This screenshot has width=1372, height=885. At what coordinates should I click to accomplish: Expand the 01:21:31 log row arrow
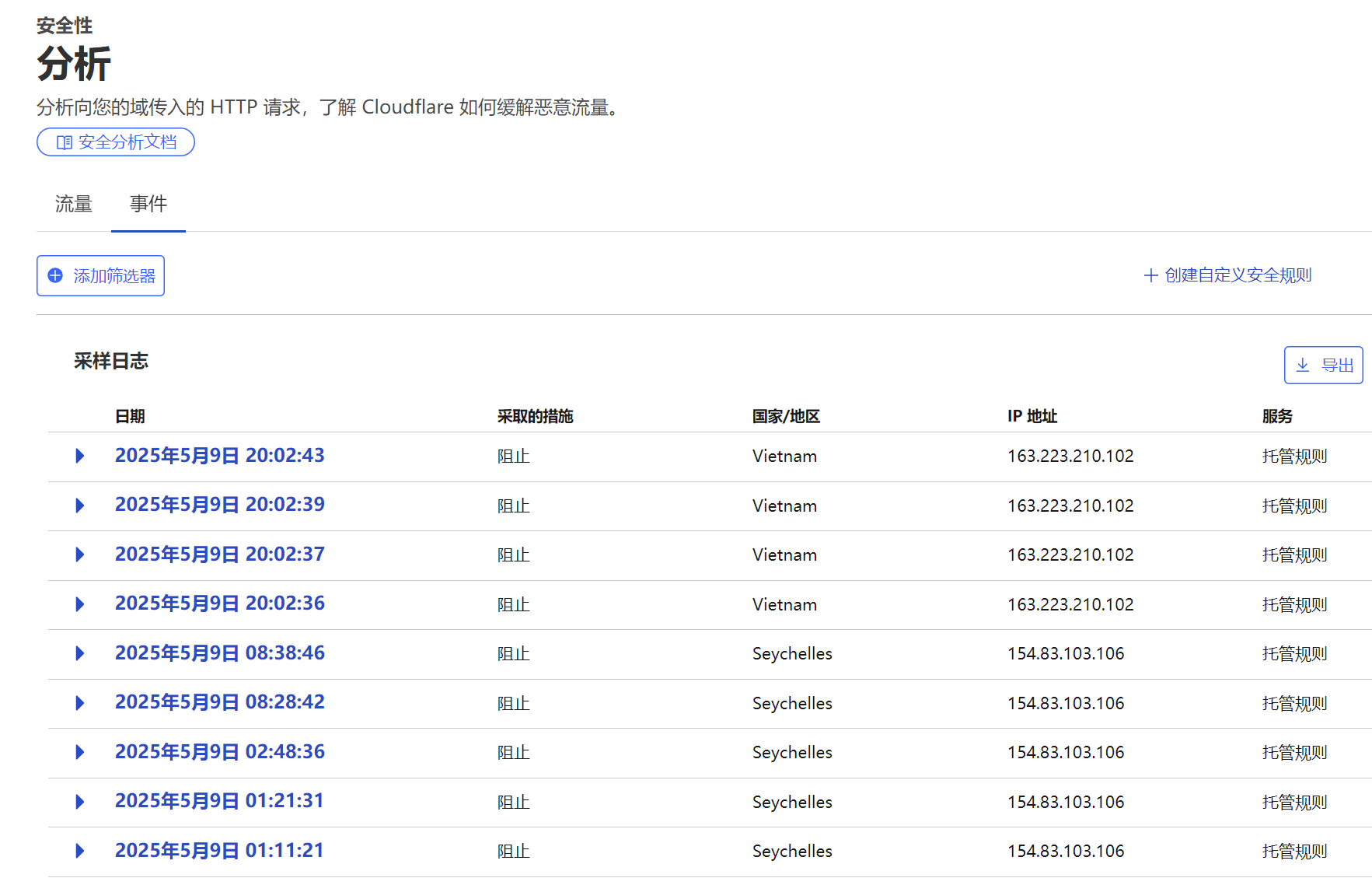(x=79, y=802)
